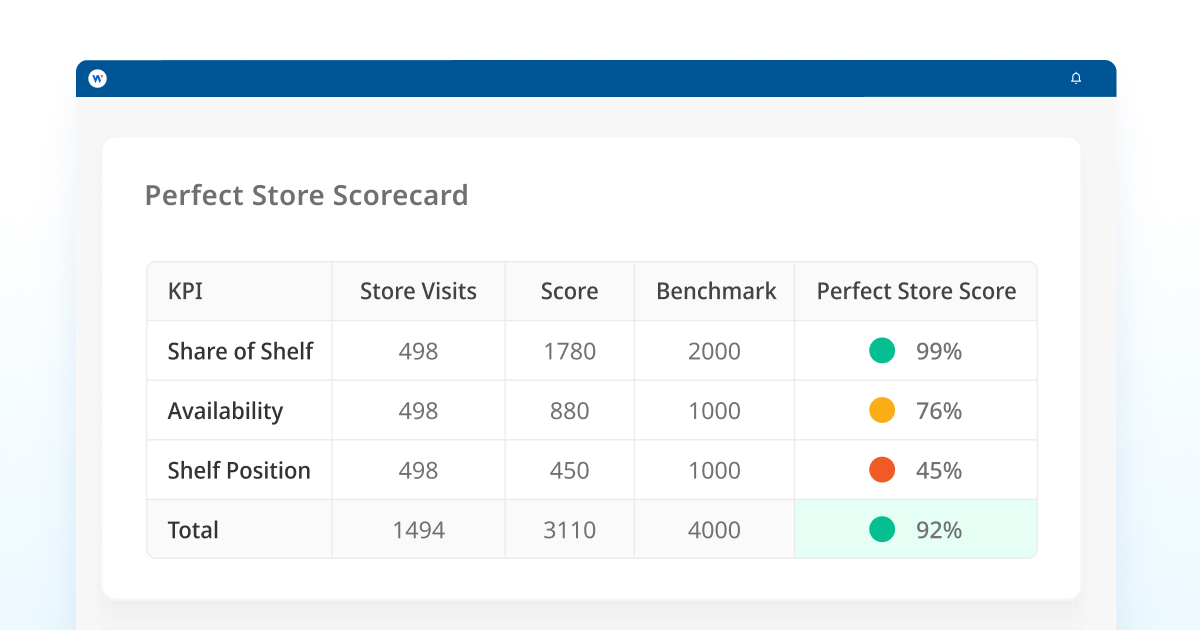
Task: Click the Score column header
Action: pyautogui.click(x=569, y=291)
